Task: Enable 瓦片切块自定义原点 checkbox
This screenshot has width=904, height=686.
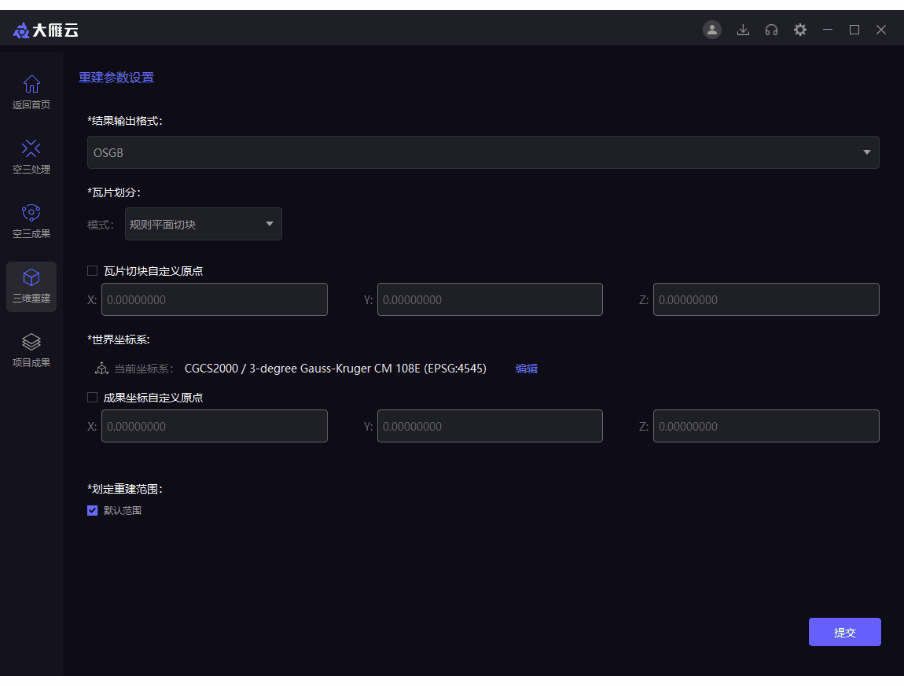Action: (x=92, y=271)
